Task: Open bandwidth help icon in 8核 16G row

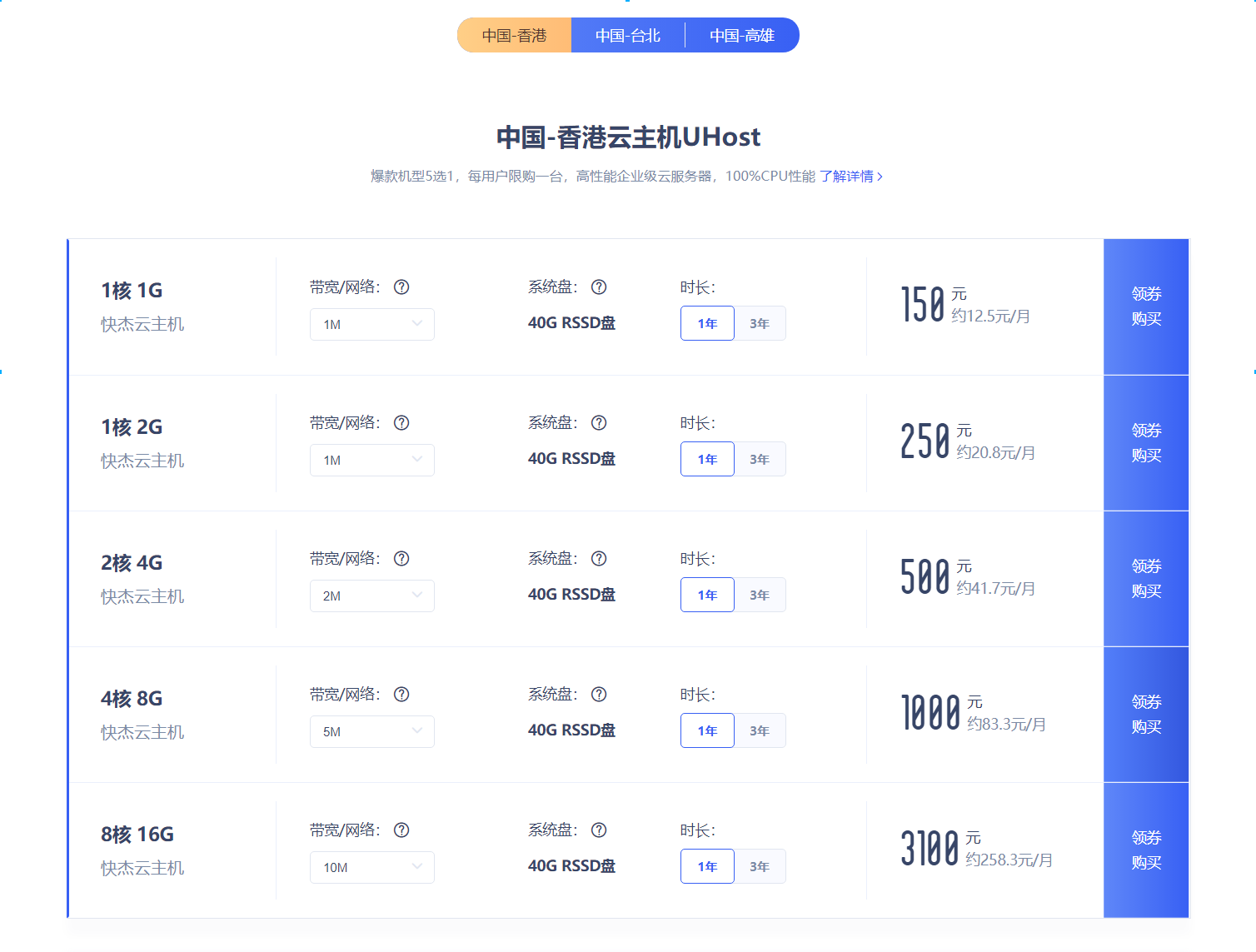Action: [x=401, y=830]
